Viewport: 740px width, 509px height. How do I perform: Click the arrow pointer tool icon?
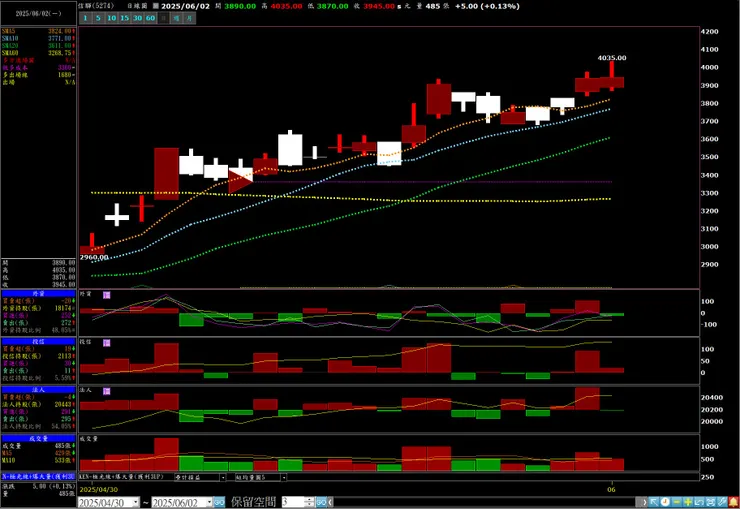click(x=654, y=502)
